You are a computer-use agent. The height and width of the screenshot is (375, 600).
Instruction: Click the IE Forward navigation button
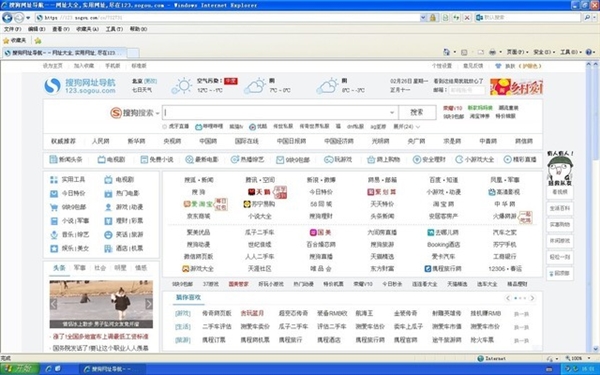19,18
